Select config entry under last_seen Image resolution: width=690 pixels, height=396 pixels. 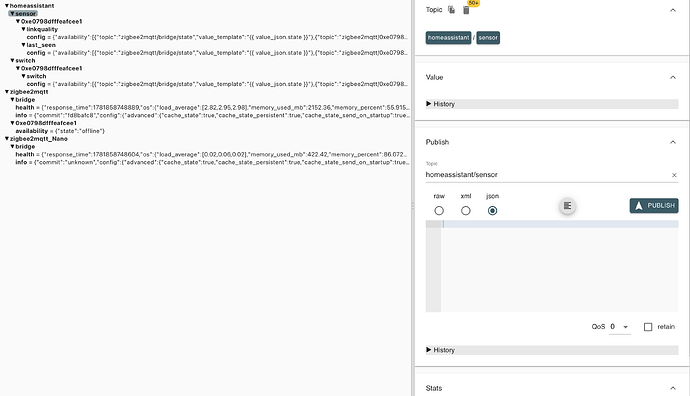217,53
